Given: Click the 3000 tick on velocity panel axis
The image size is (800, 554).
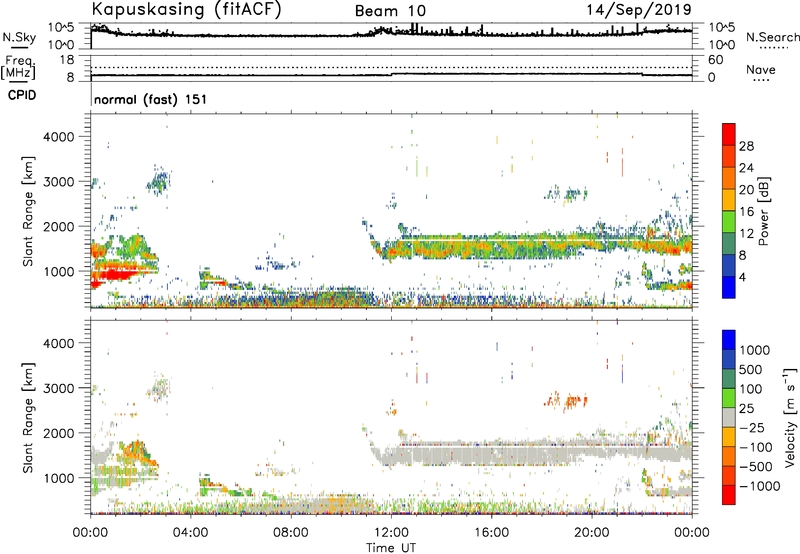Looking at the screenshot, I should [x=59, y=388].
